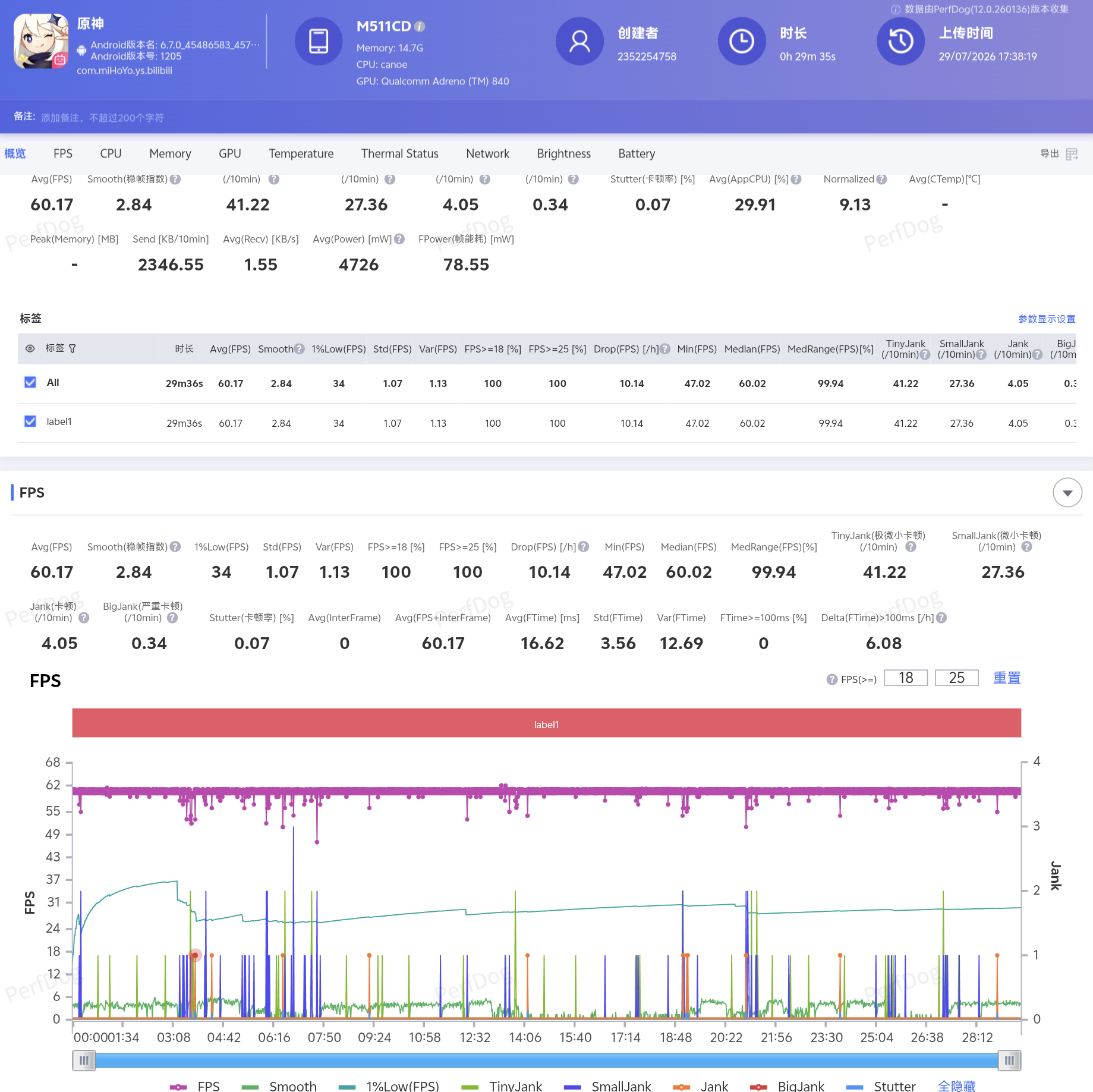
Task: Click the info icon beside M511CD
Action: pos(420,27)
